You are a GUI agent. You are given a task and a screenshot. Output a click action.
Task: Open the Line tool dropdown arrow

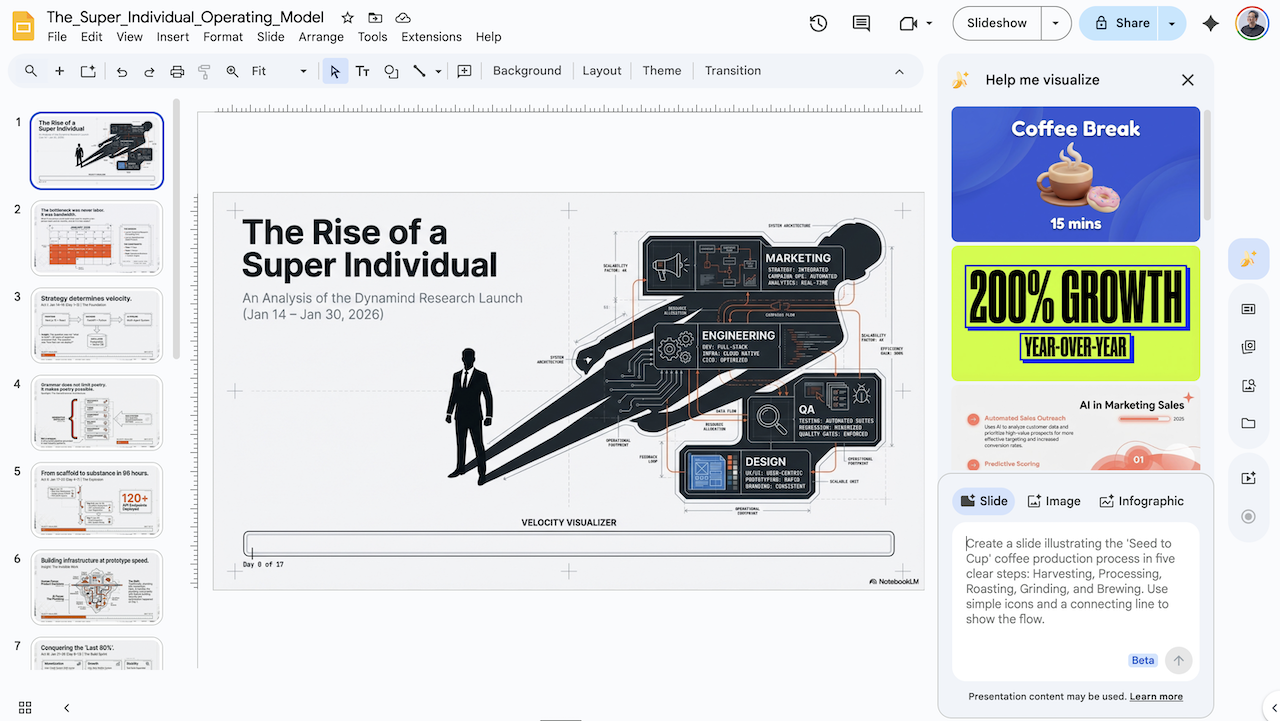pos(437,71)
